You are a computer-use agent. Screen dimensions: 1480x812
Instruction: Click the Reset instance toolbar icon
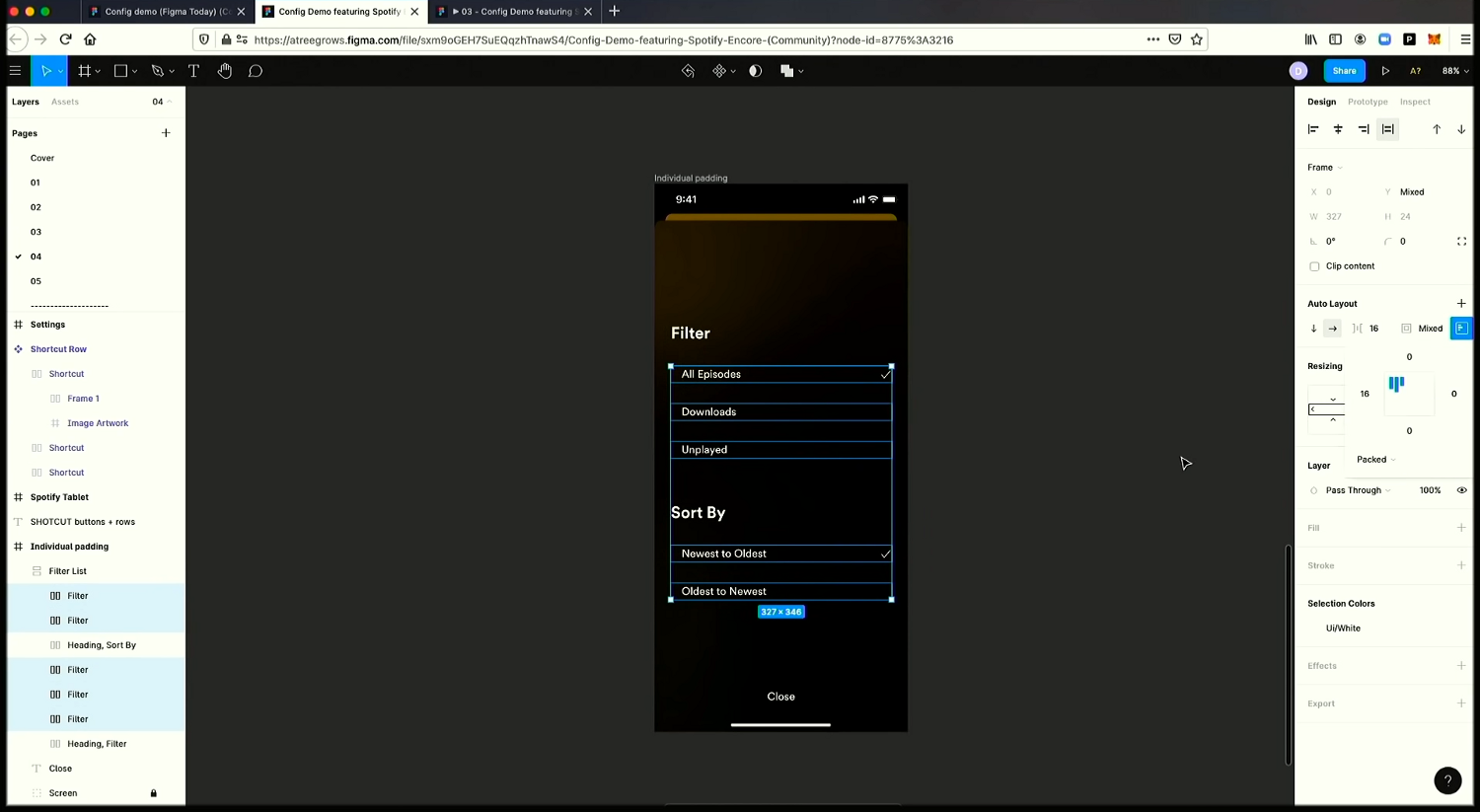(688, 71)
